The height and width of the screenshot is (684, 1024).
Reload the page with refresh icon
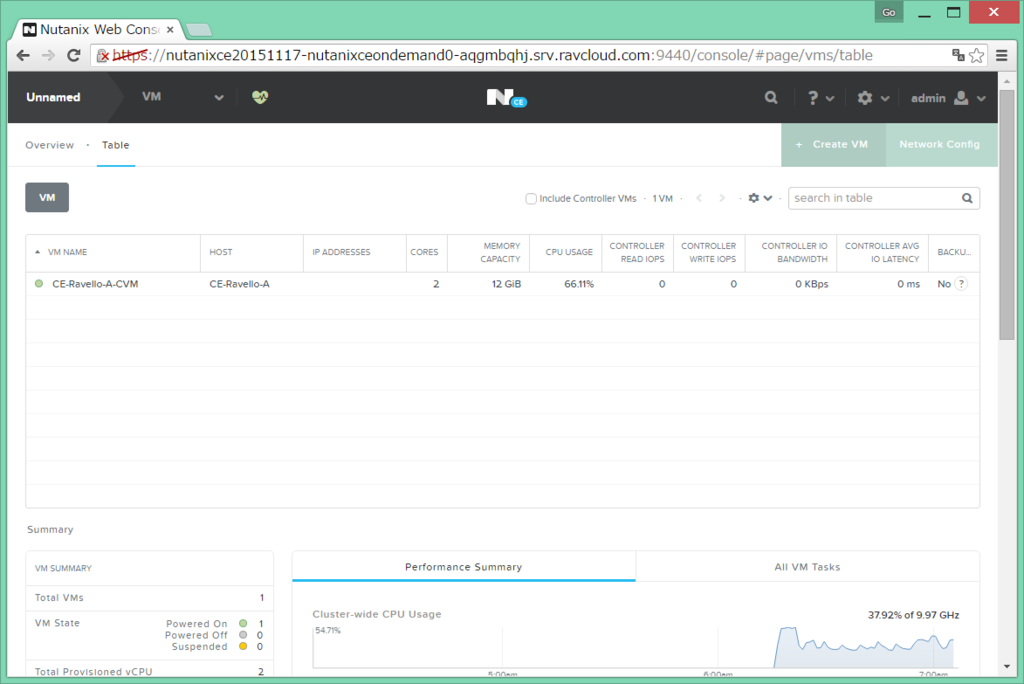[x=74, y=56]
